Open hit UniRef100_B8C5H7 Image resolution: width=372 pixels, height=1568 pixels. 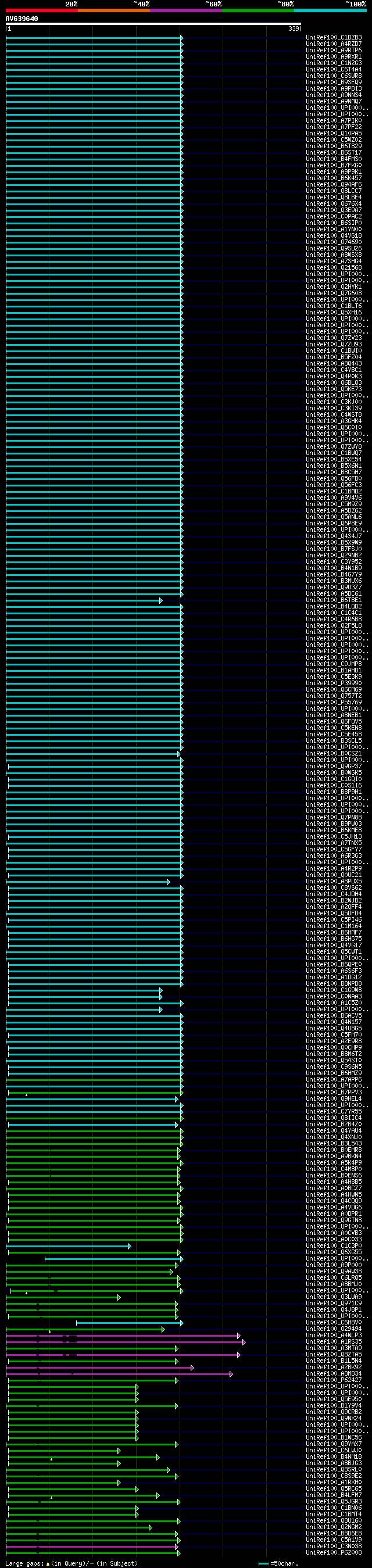click(x=334, y=472)
